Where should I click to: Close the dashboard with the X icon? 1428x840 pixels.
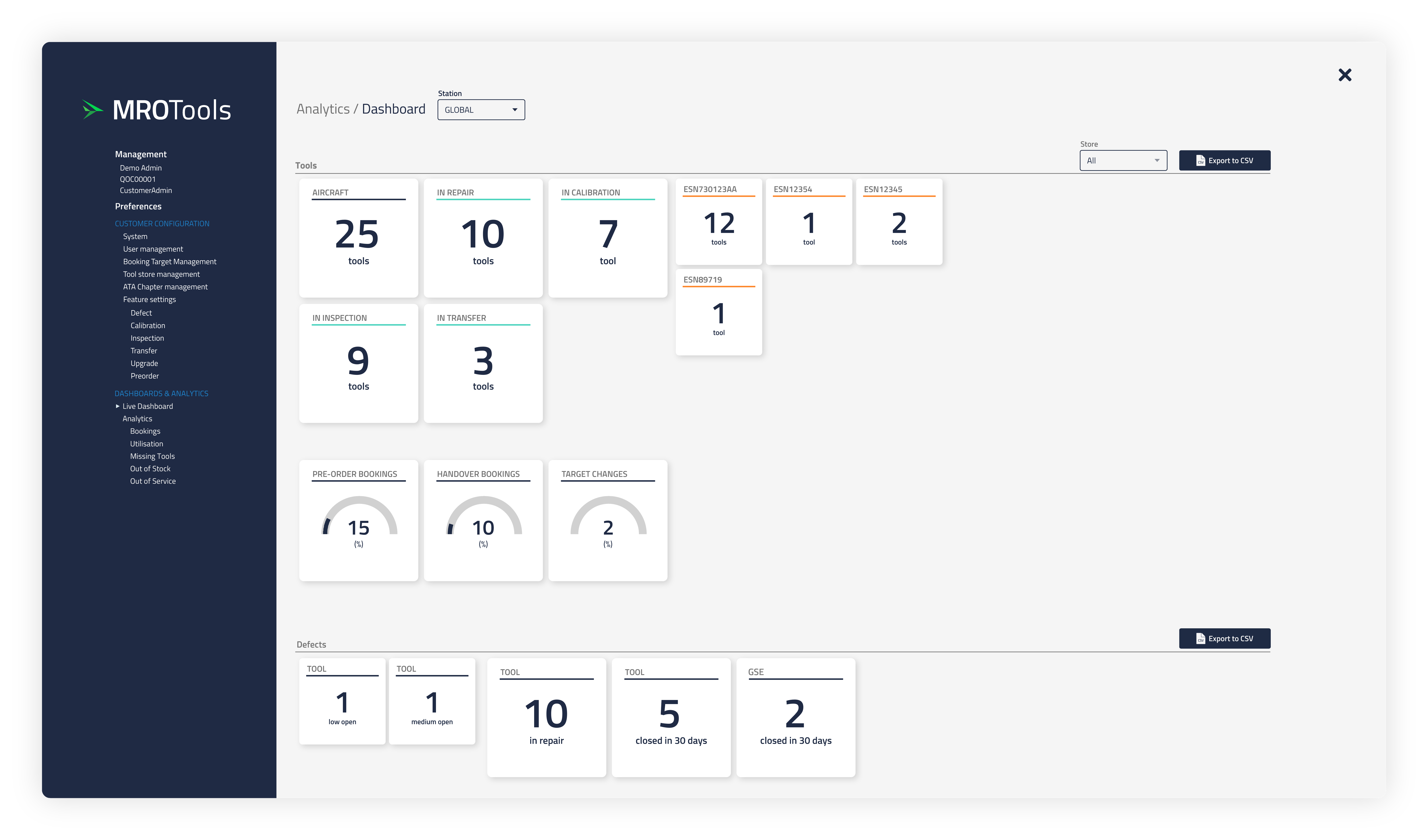pos(1345,75)
